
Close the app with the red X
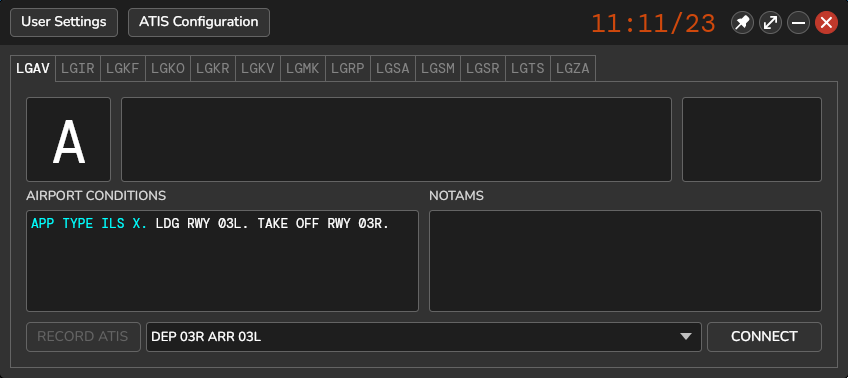[x=826, y=23]
